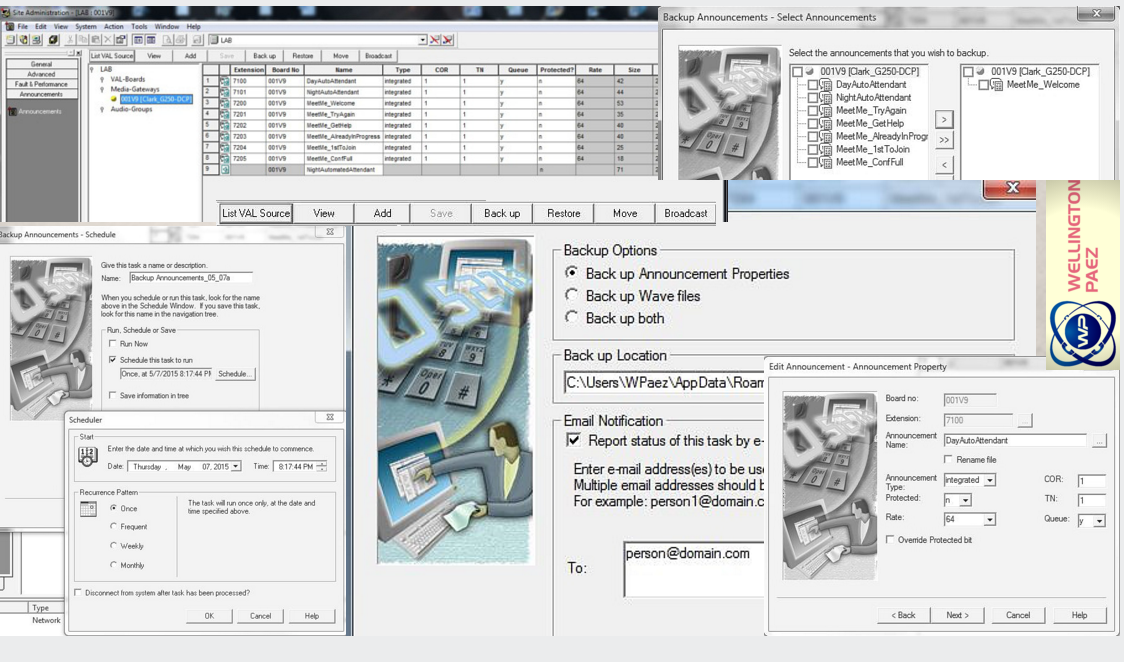1124x662 pixels.
Task: Select the Frequent recurrence radio button
Action: coord(113,527)
